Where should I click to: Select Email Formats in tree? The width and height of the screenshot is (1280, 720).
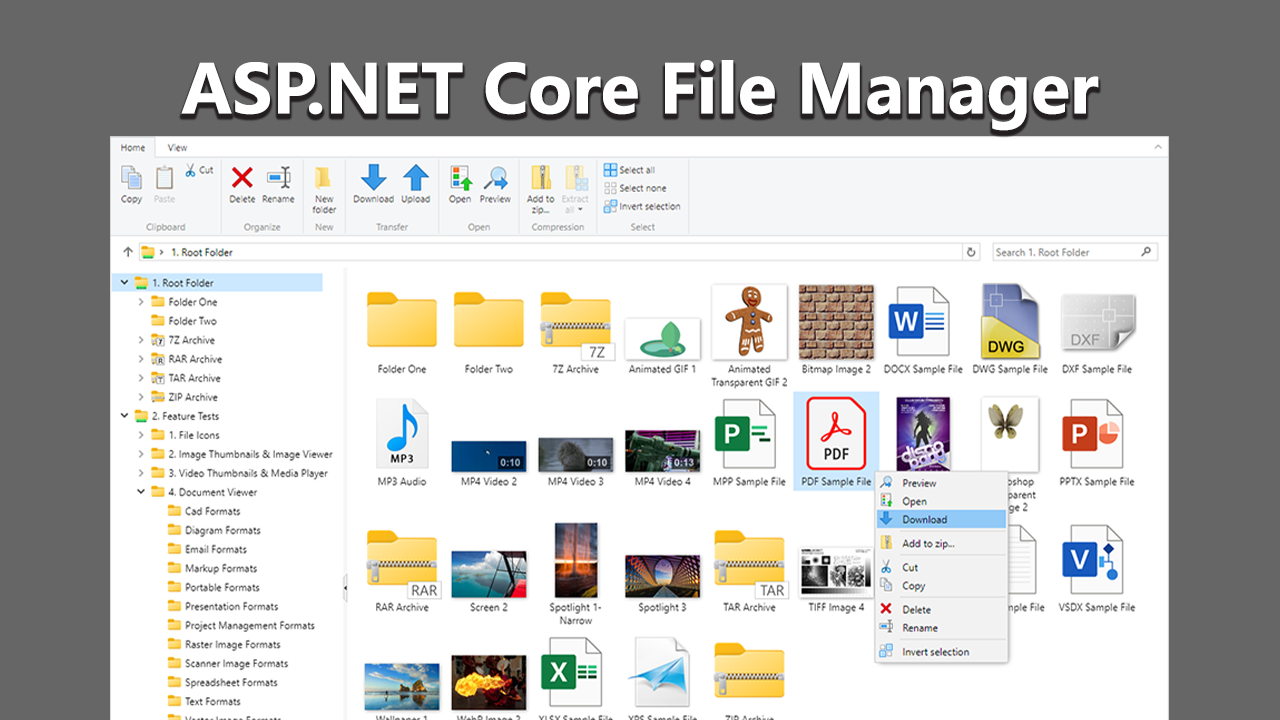[x=215, y=549]
